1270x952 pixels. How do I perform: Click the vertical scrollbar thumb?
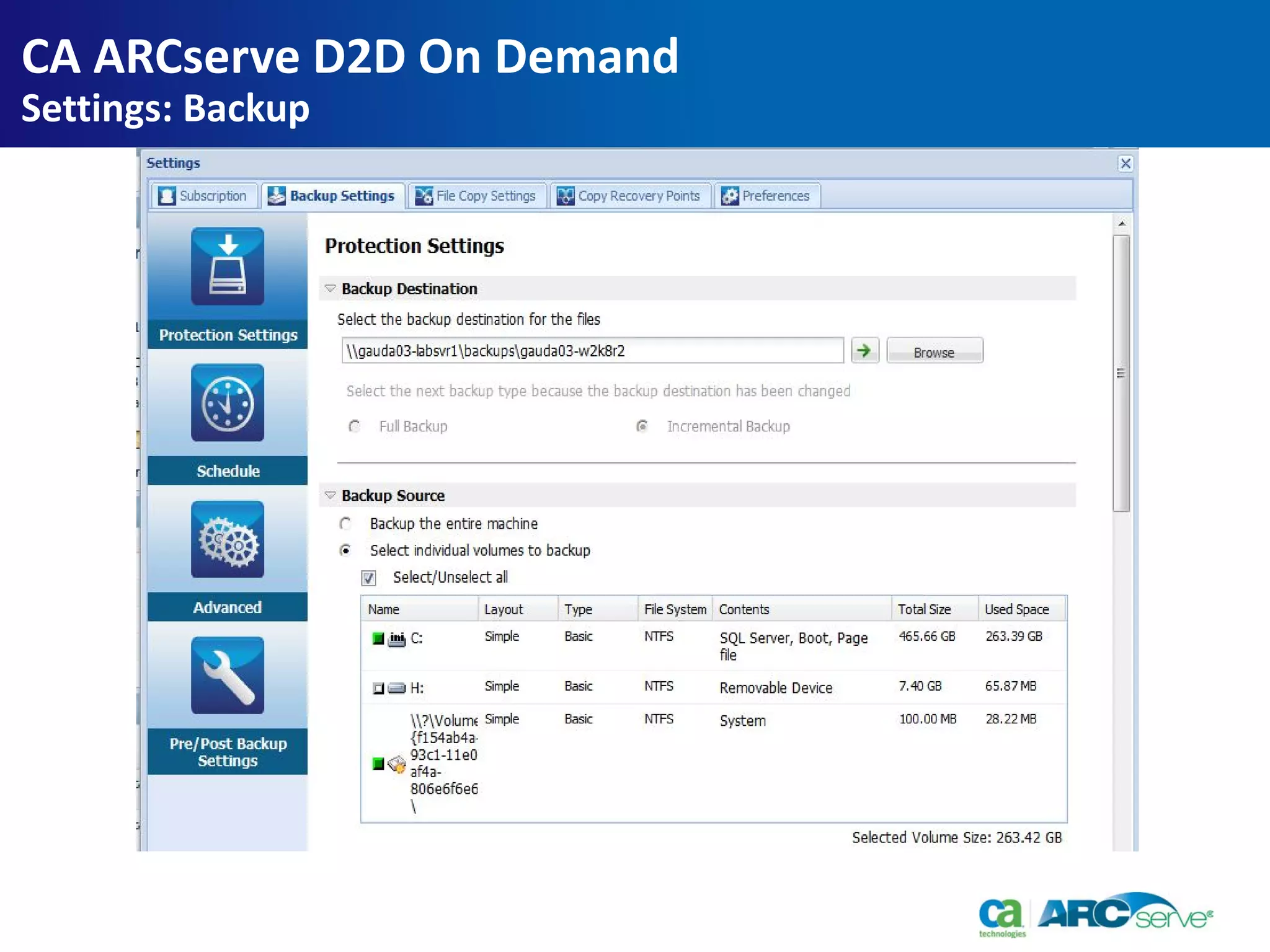tap(1121, 373)
